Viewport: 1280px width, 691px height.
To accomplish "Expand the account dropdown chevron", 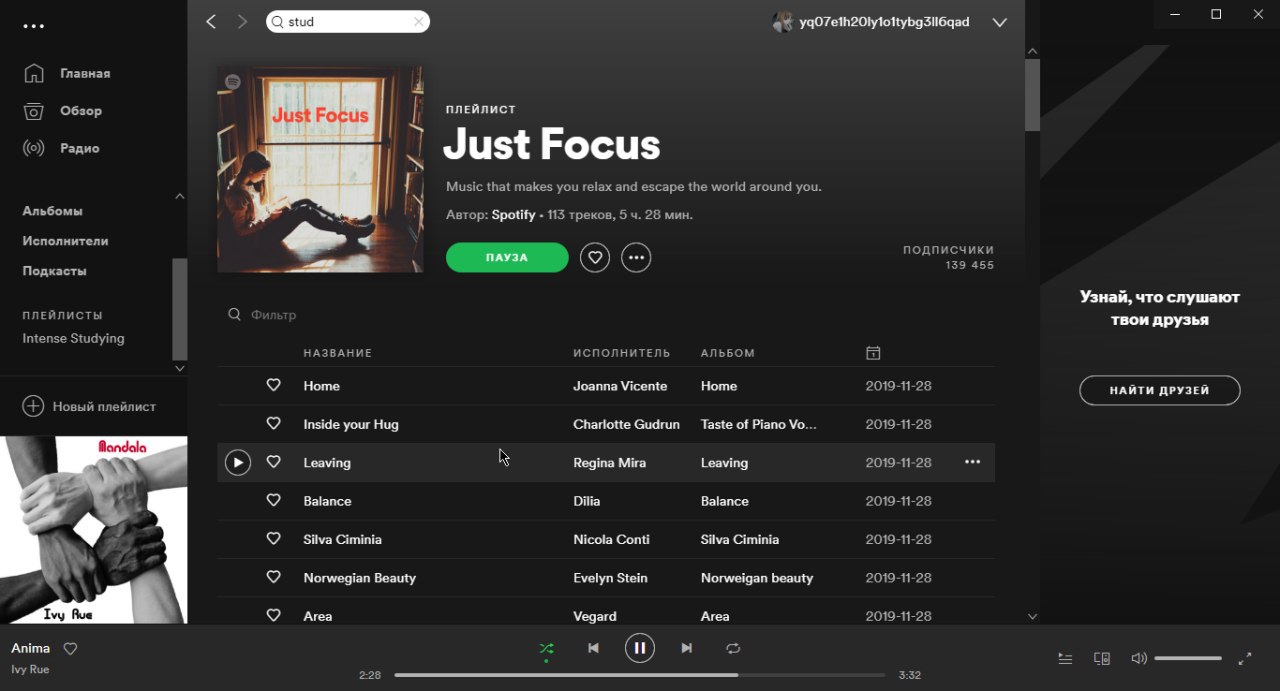I will (x=999, y=22).
